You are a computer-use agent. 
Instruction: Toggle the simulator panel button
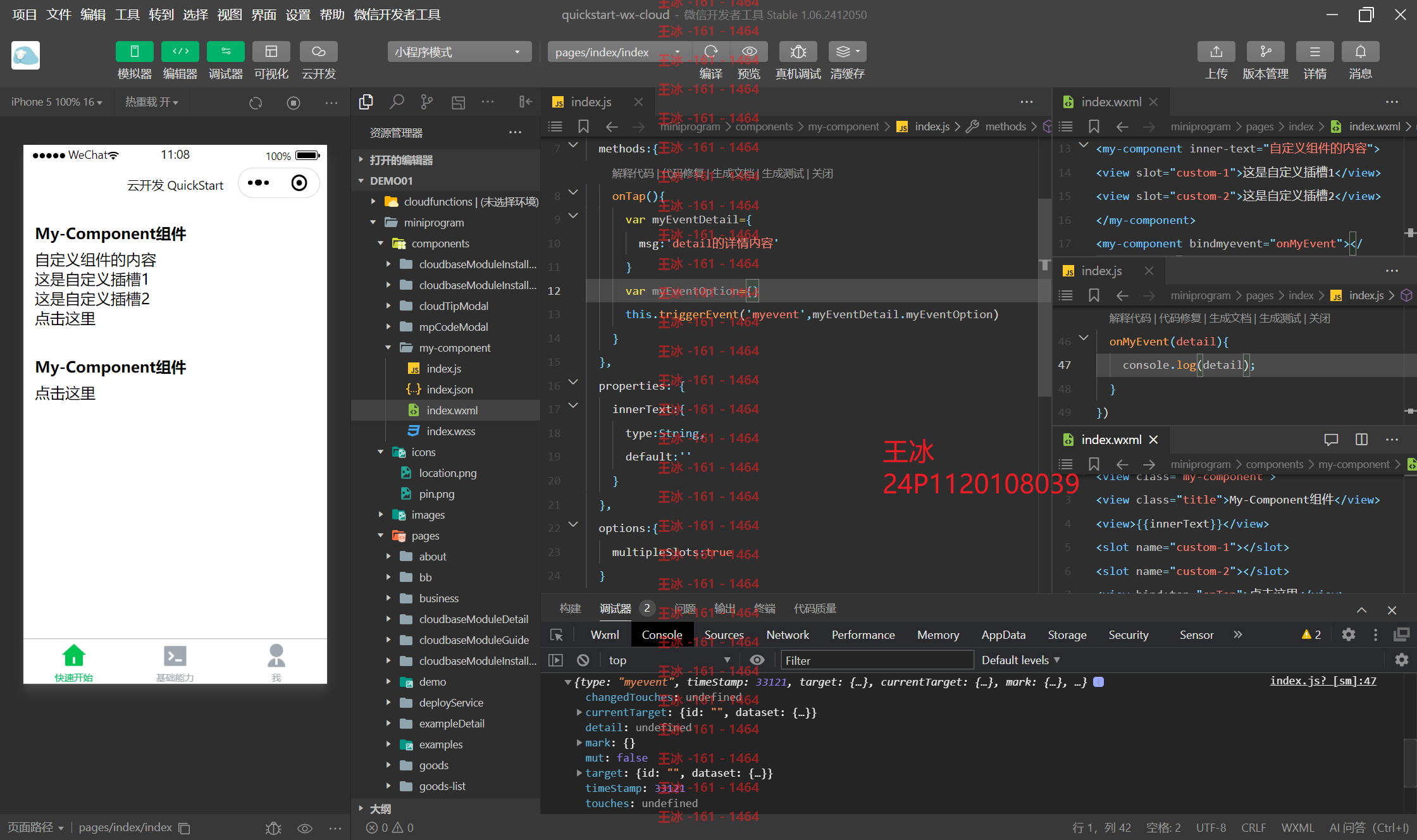tap(134, 52)
